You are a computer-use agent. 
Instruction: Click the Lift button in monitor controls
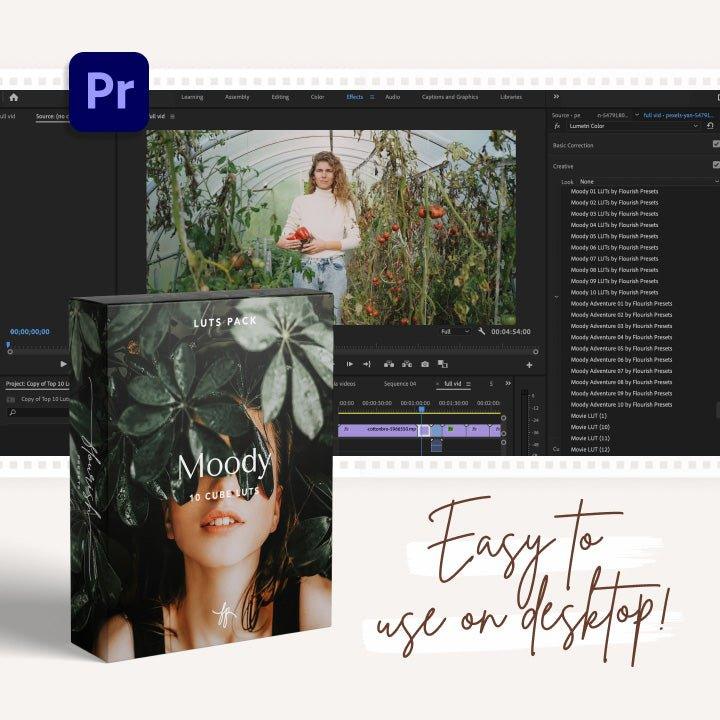(x=388, y=364)
